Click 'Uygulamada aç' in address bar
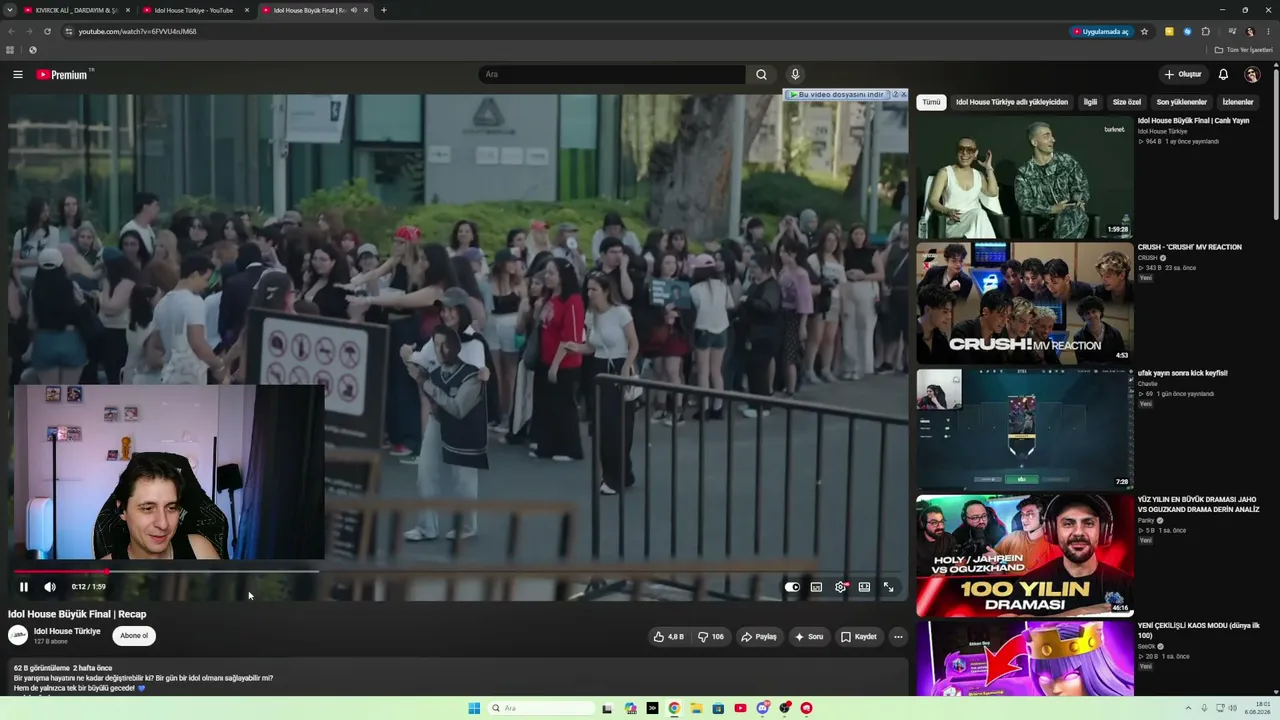Image resolution: width=1280 pixels, height=720 pixels. coord(1101,31)
